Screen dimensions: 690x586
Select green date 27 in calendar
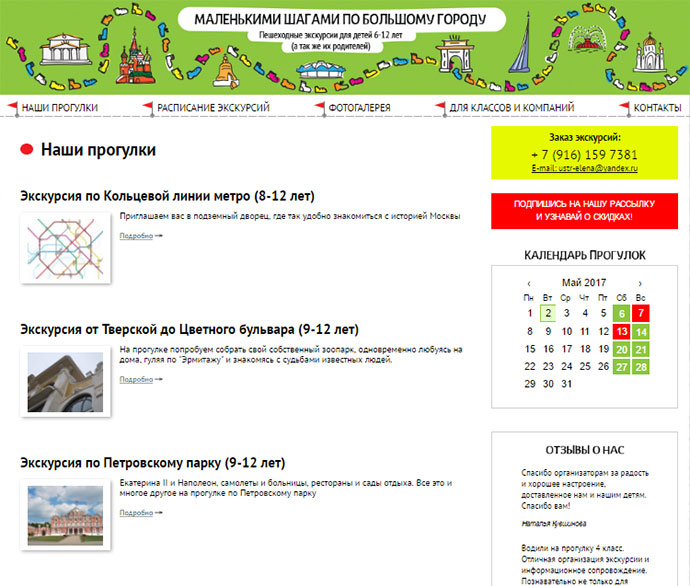coord(622,366)
